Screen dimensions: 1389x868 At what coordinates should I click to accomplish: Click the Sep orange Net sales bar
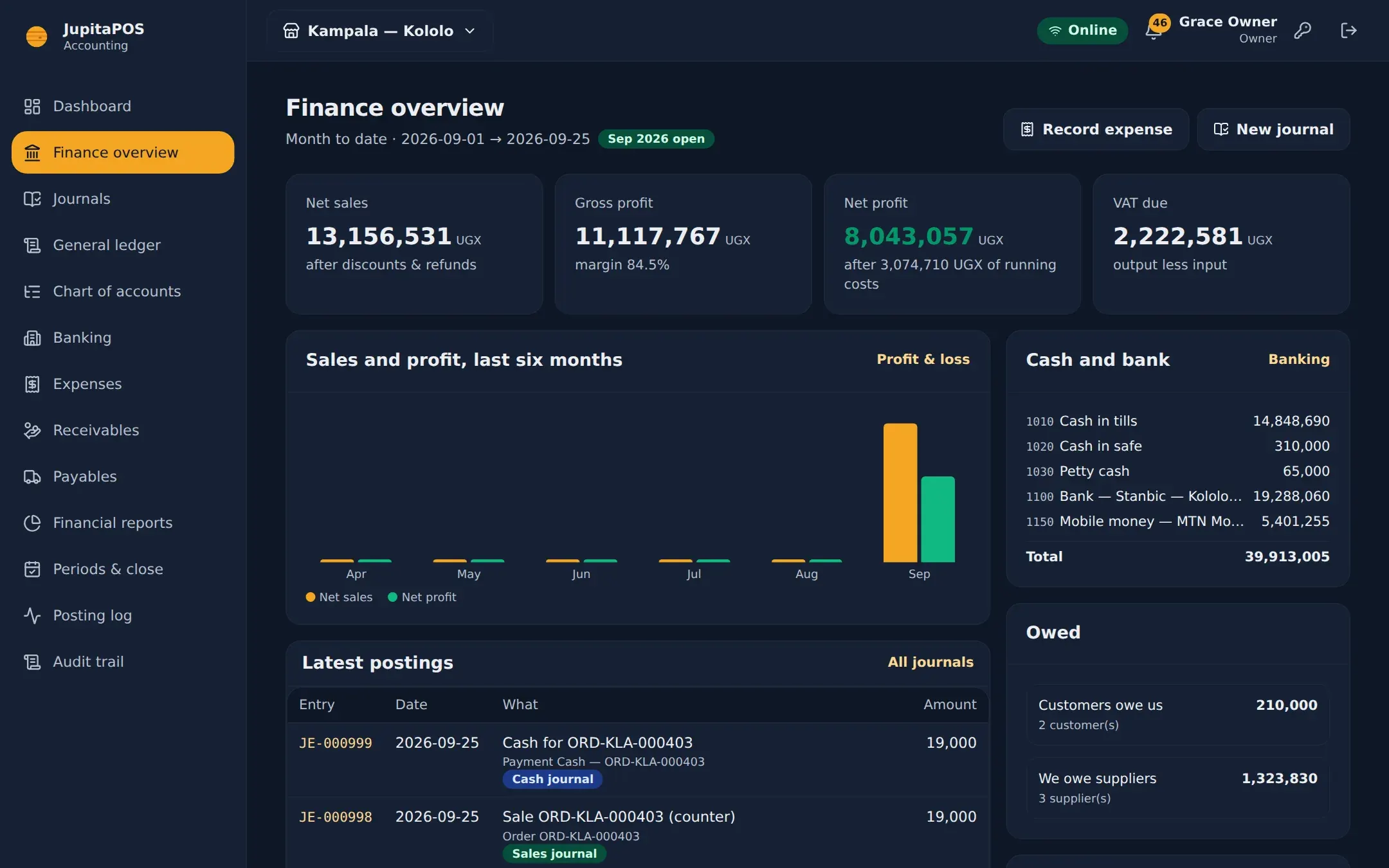(900, 493)
